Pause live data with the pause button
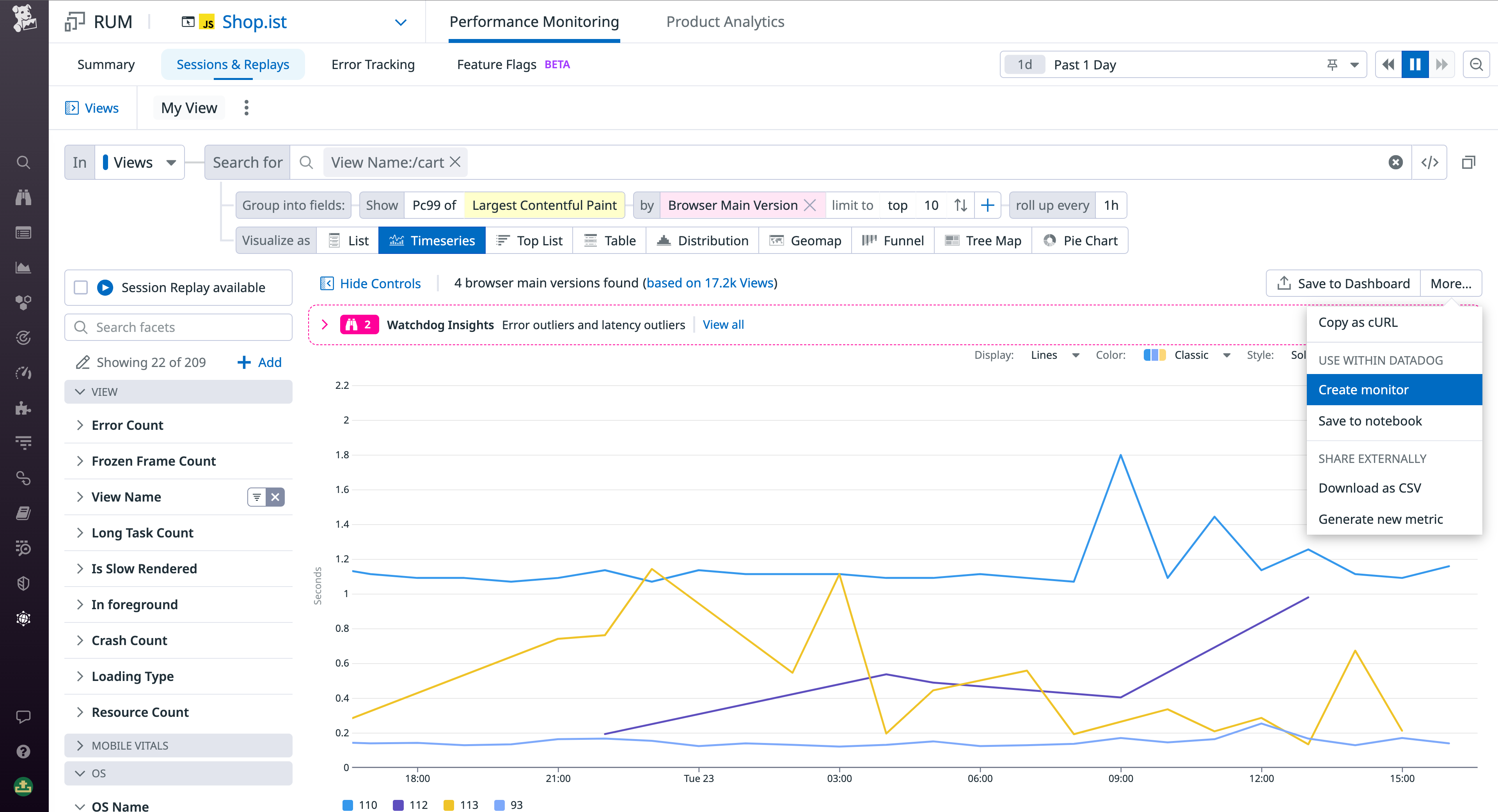Image resolution: width=1498 pixels, height=812 pixels. [1415, 64]
